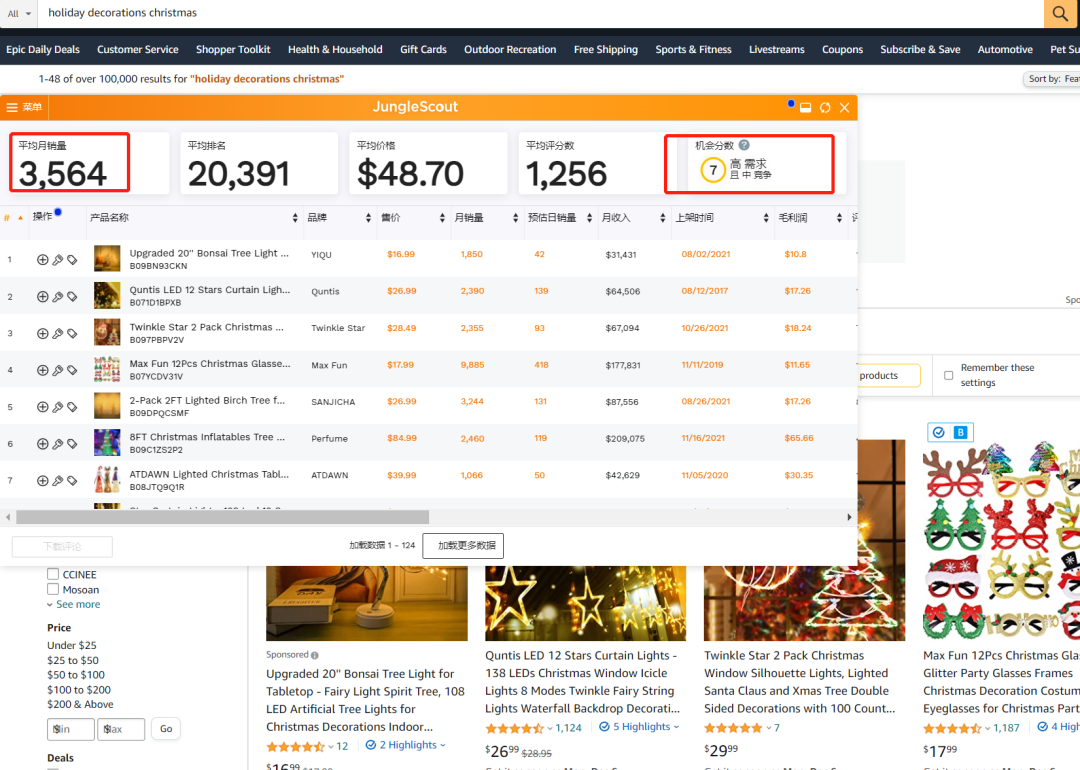Click the Max price input field

click(x=121, y=729)
